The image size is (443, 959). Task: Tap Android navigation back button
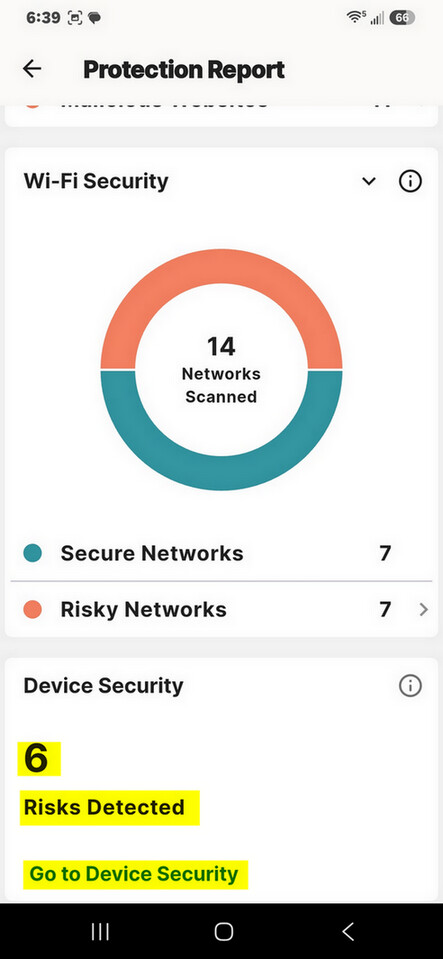pos(348,931)
